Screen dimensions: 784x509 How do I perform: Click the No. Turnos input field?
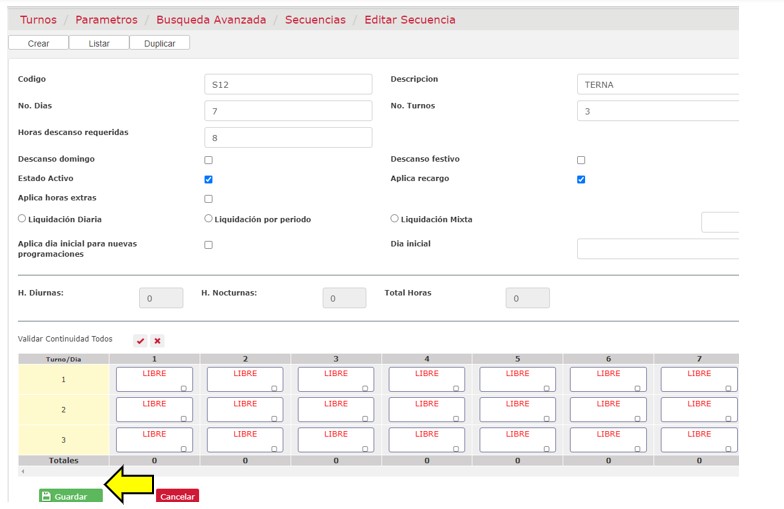coord(658,111)
